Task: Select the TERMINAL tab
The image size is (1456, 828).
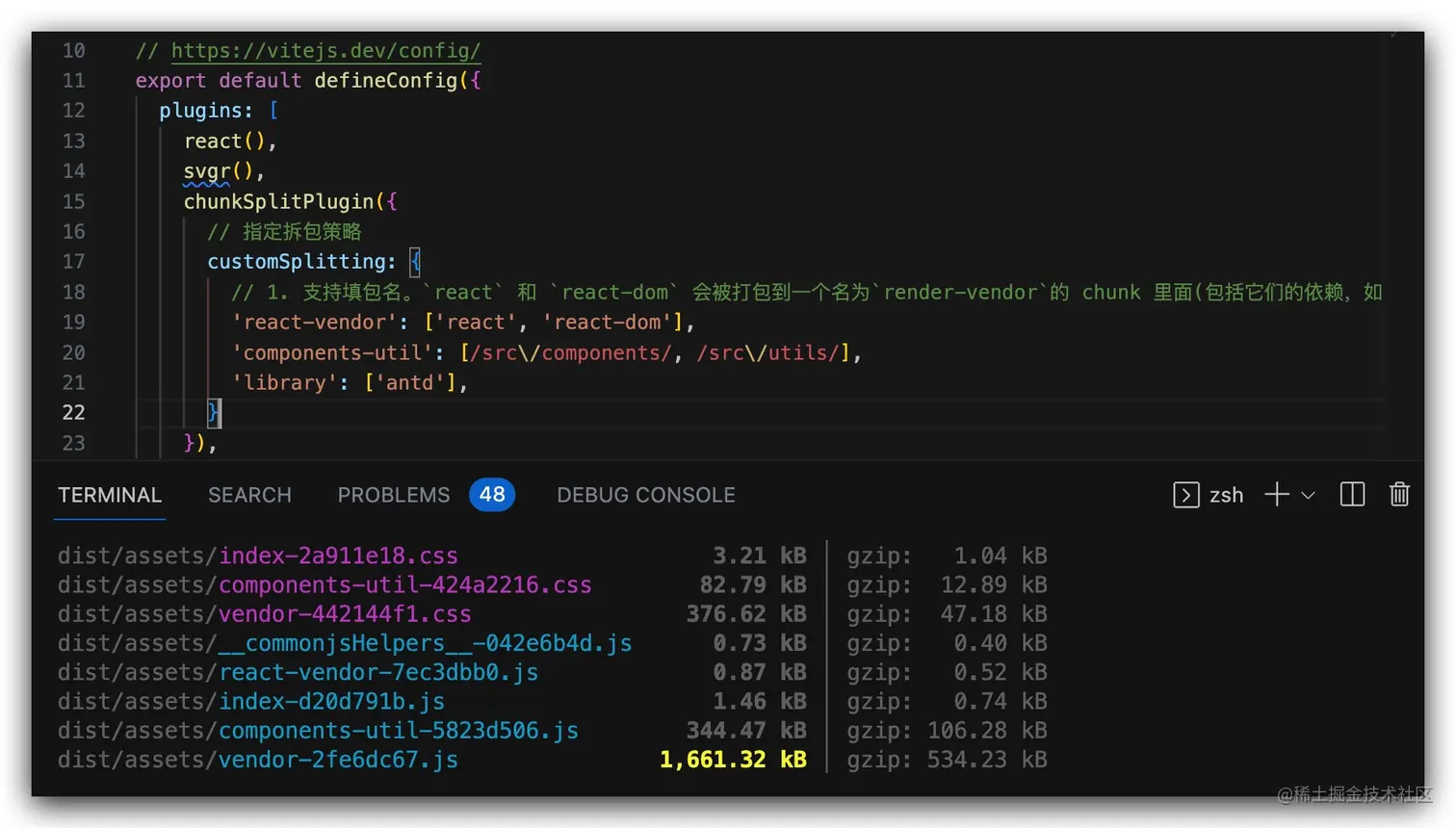Action: pos(109,494)
